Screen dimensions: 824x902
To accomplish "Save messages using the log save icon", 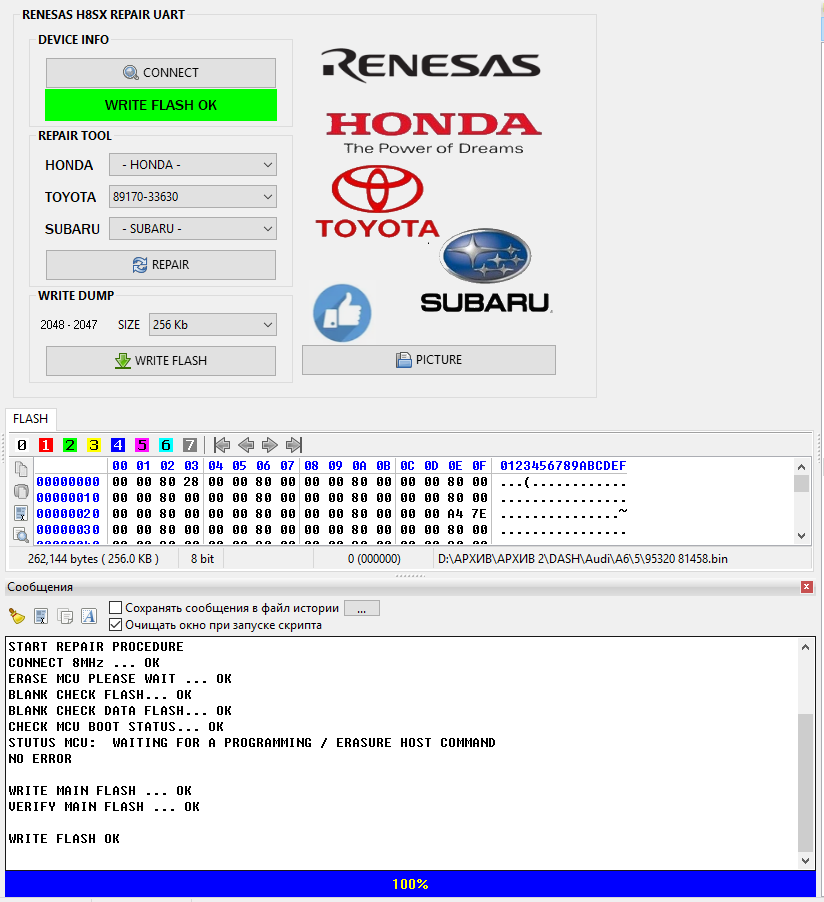I will pos(41,616).
